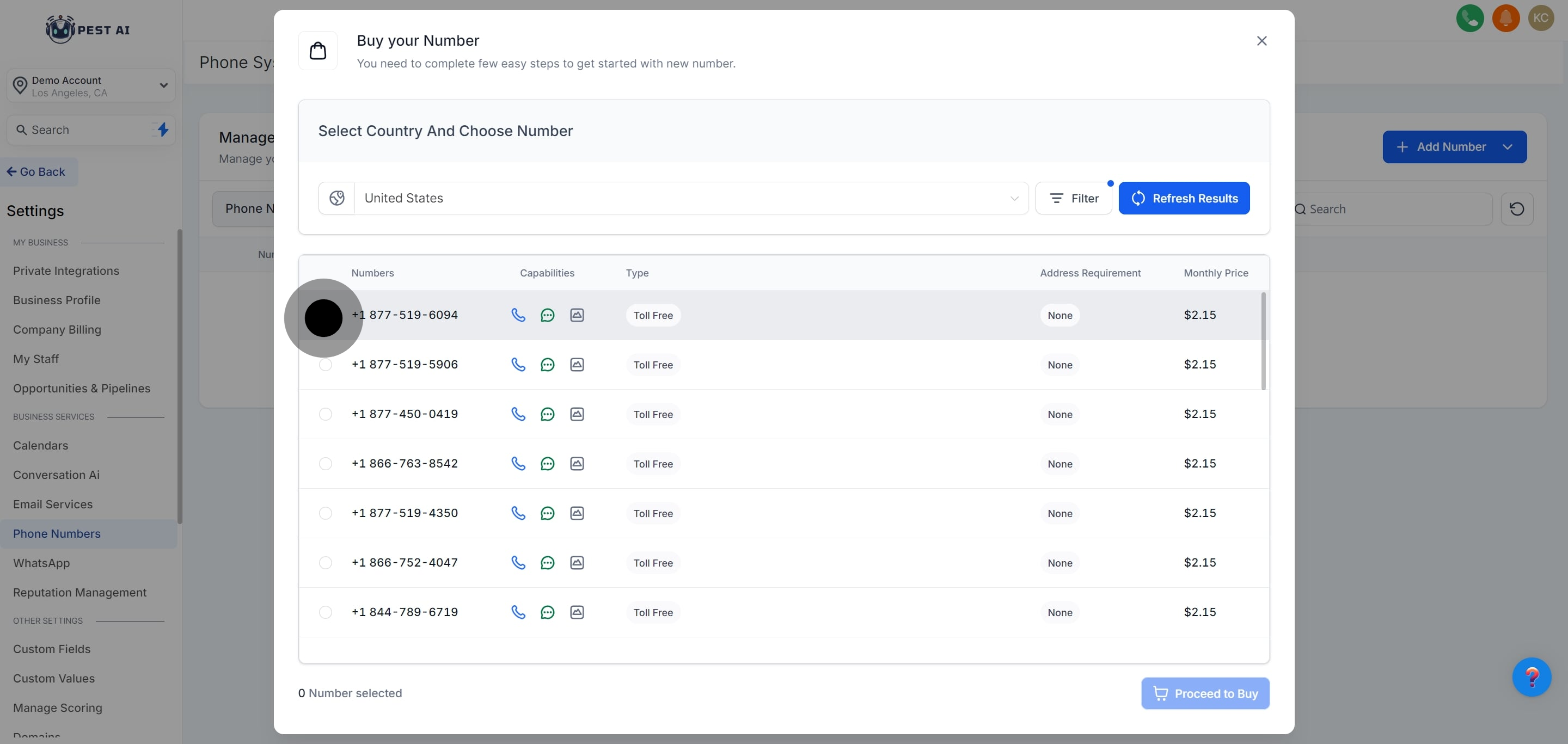The image size is (1568, 744).
Task: Click the Filter button
Action: (x=1073, y=198)
